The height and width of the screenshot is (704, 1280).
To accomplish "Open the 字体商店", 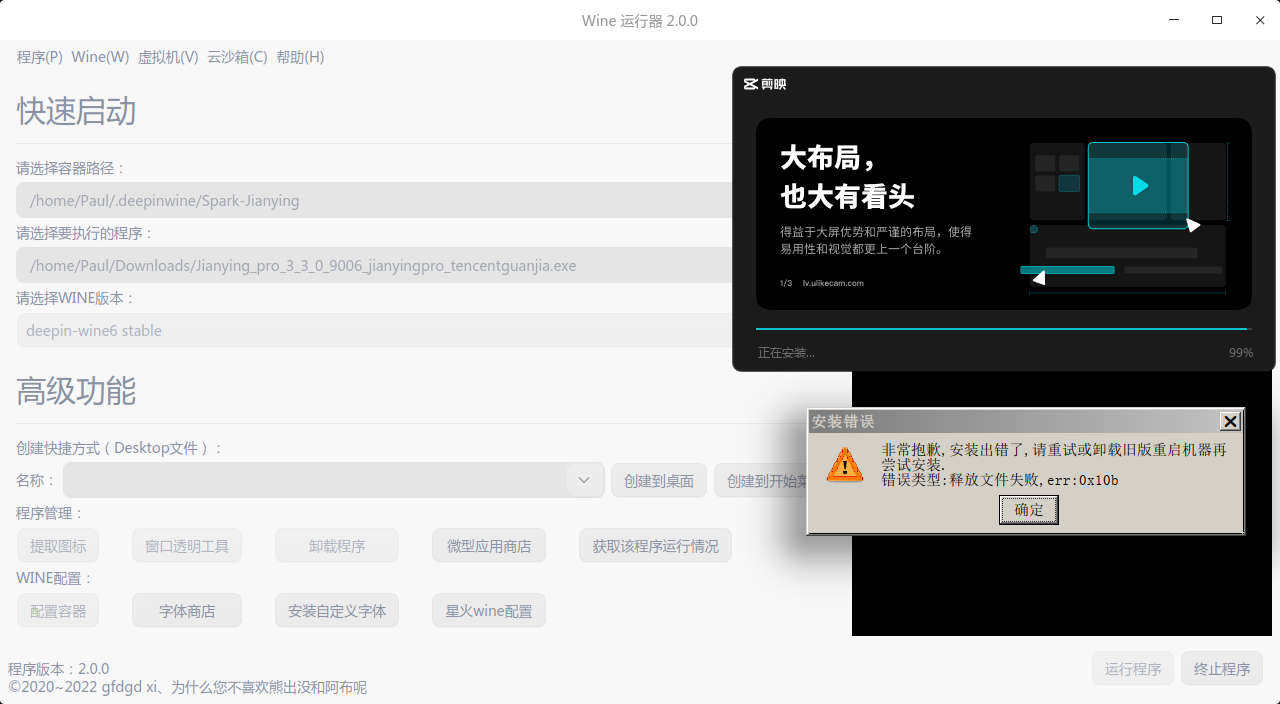I will click(x=187, y=611).
